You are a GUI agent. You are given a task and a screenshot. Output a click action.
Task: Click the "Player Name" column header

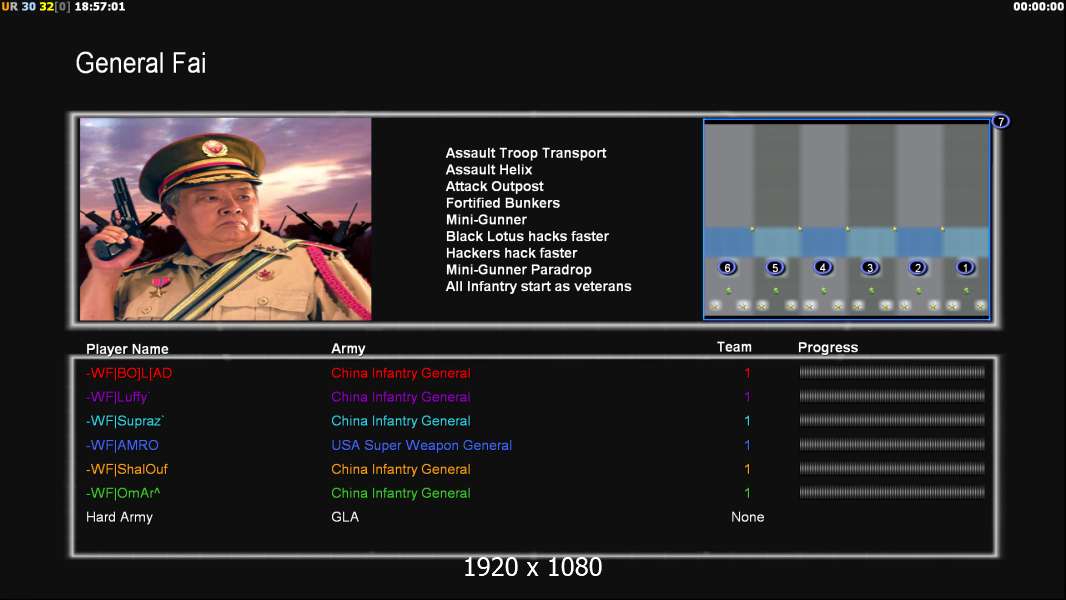[127, 349]
